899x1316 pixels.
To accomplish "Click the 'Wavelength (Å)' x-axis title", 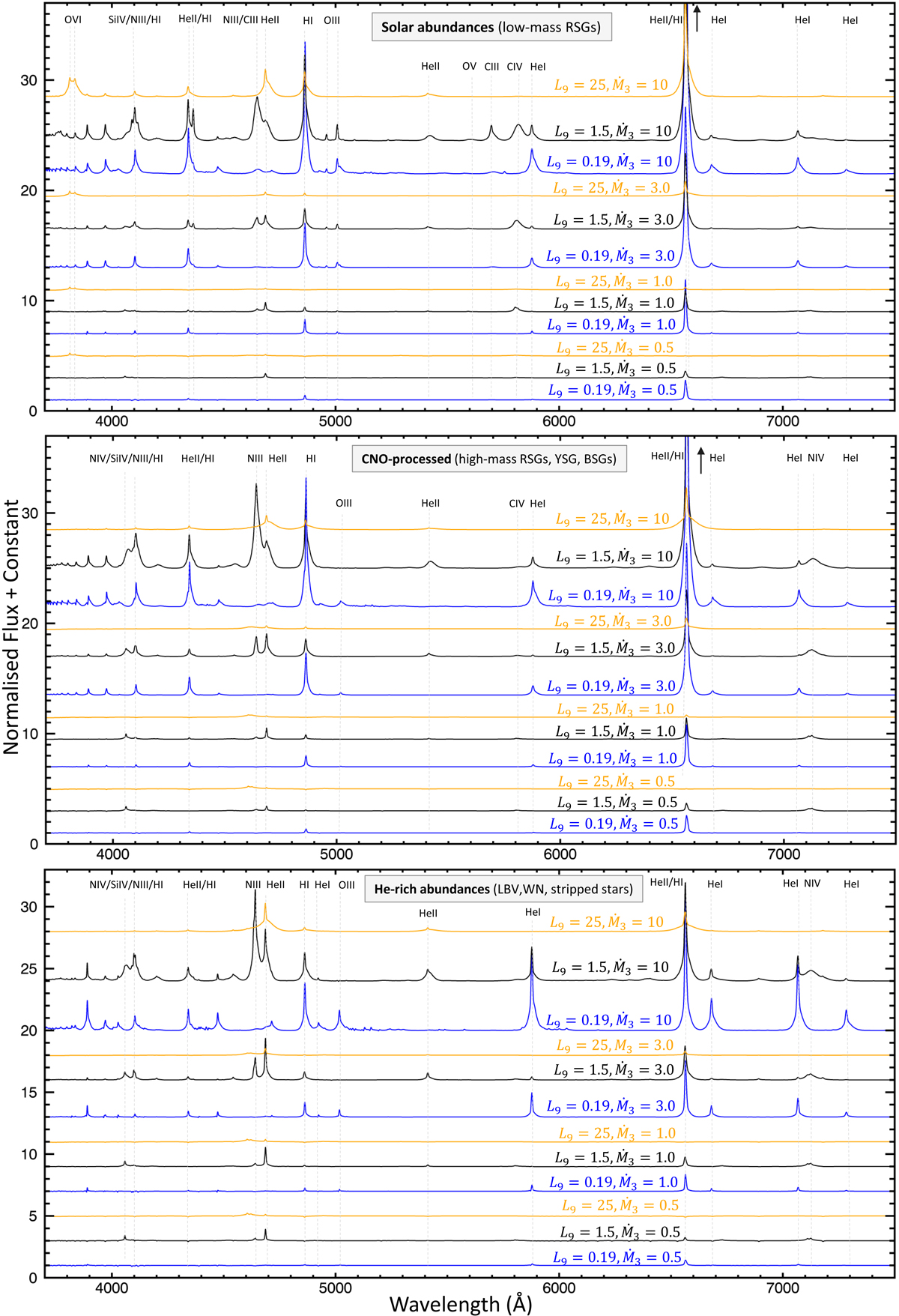I will coord(460,1304).
